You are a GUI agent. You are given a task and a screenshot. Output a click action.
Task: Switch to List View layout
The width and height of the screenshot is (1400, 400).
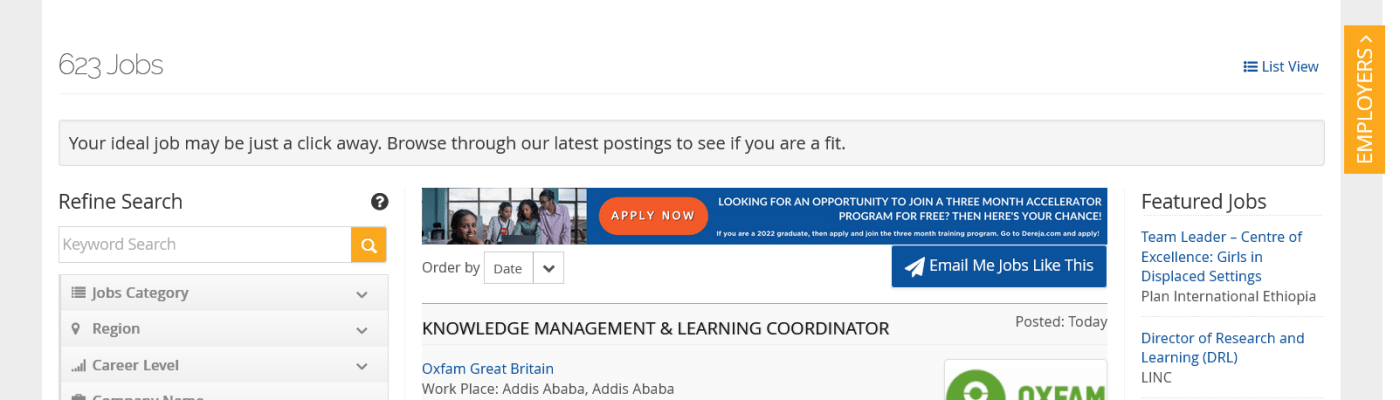pos(1281,67)
